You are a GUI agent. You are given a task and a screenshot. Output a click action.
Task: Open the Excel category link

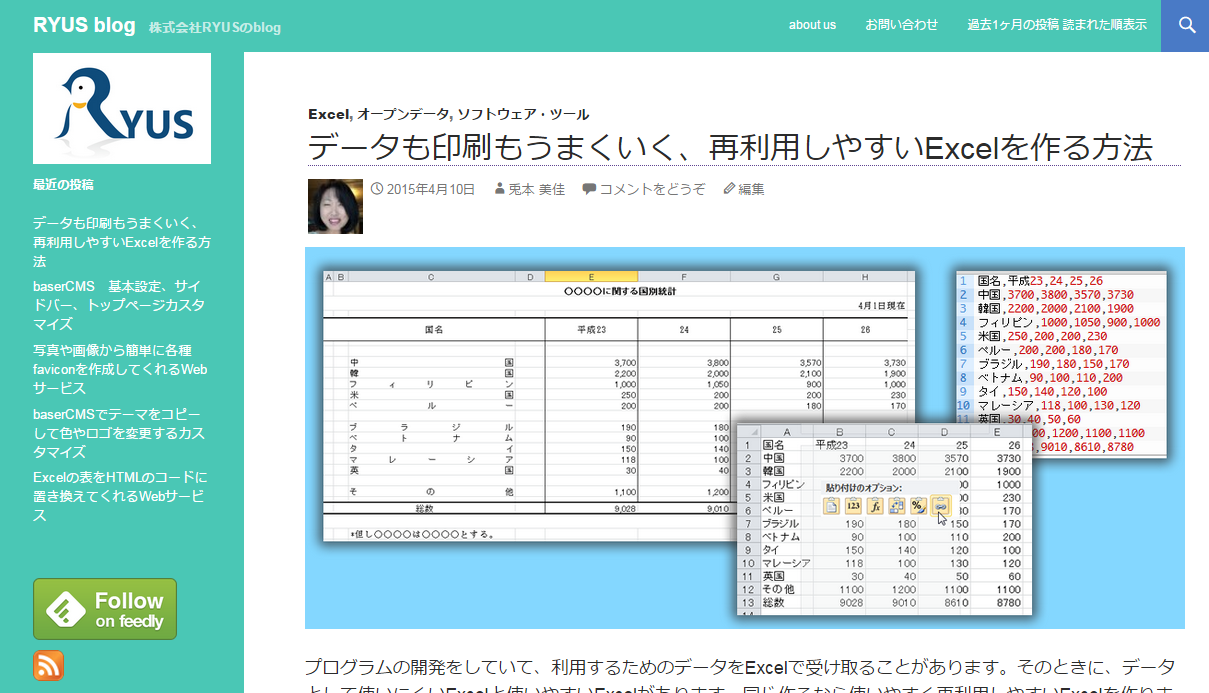pos(328,114)
